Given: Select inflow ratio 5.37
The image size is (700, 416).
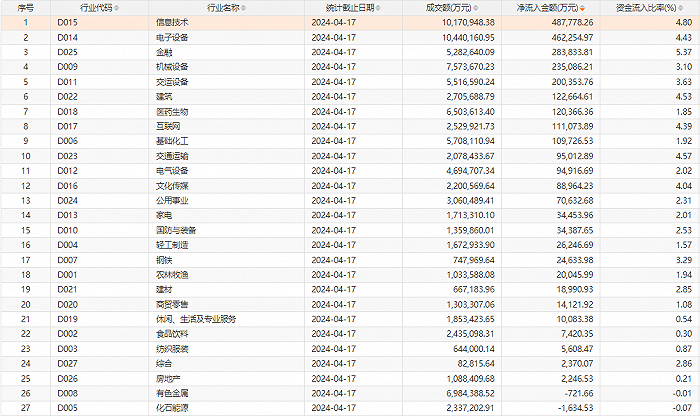Looking at the screenshot, I should click(x=683, y=52).
